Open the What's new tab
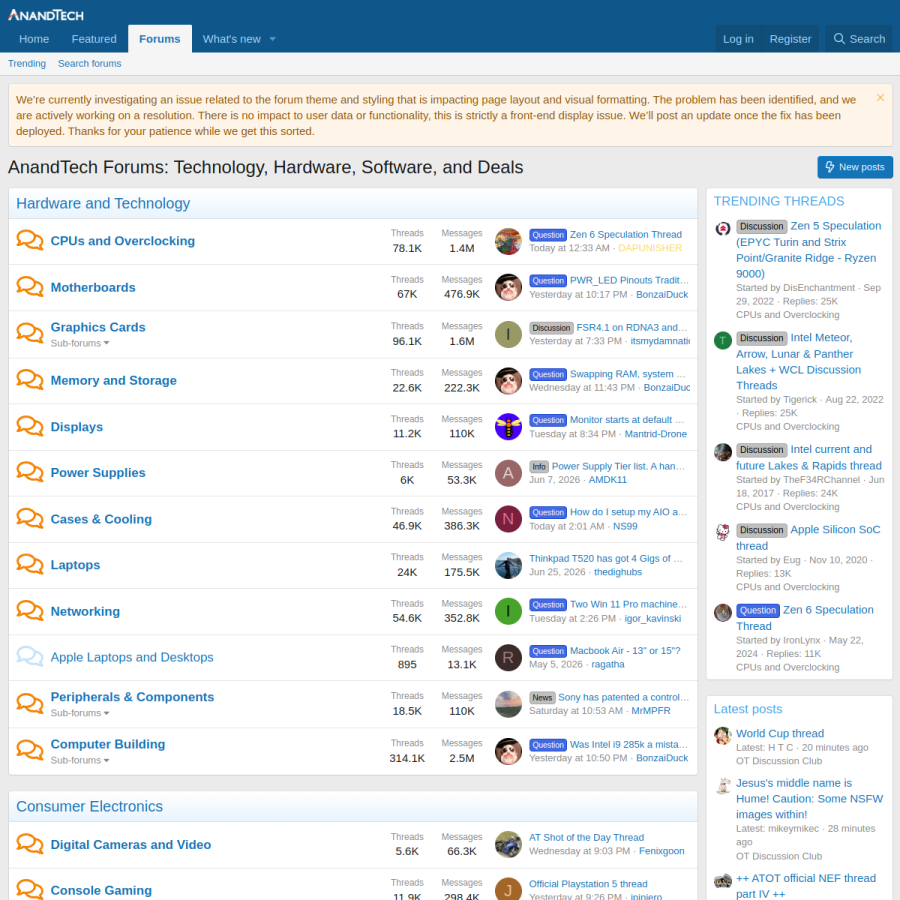Screen dimensions: 900x900 231,39
